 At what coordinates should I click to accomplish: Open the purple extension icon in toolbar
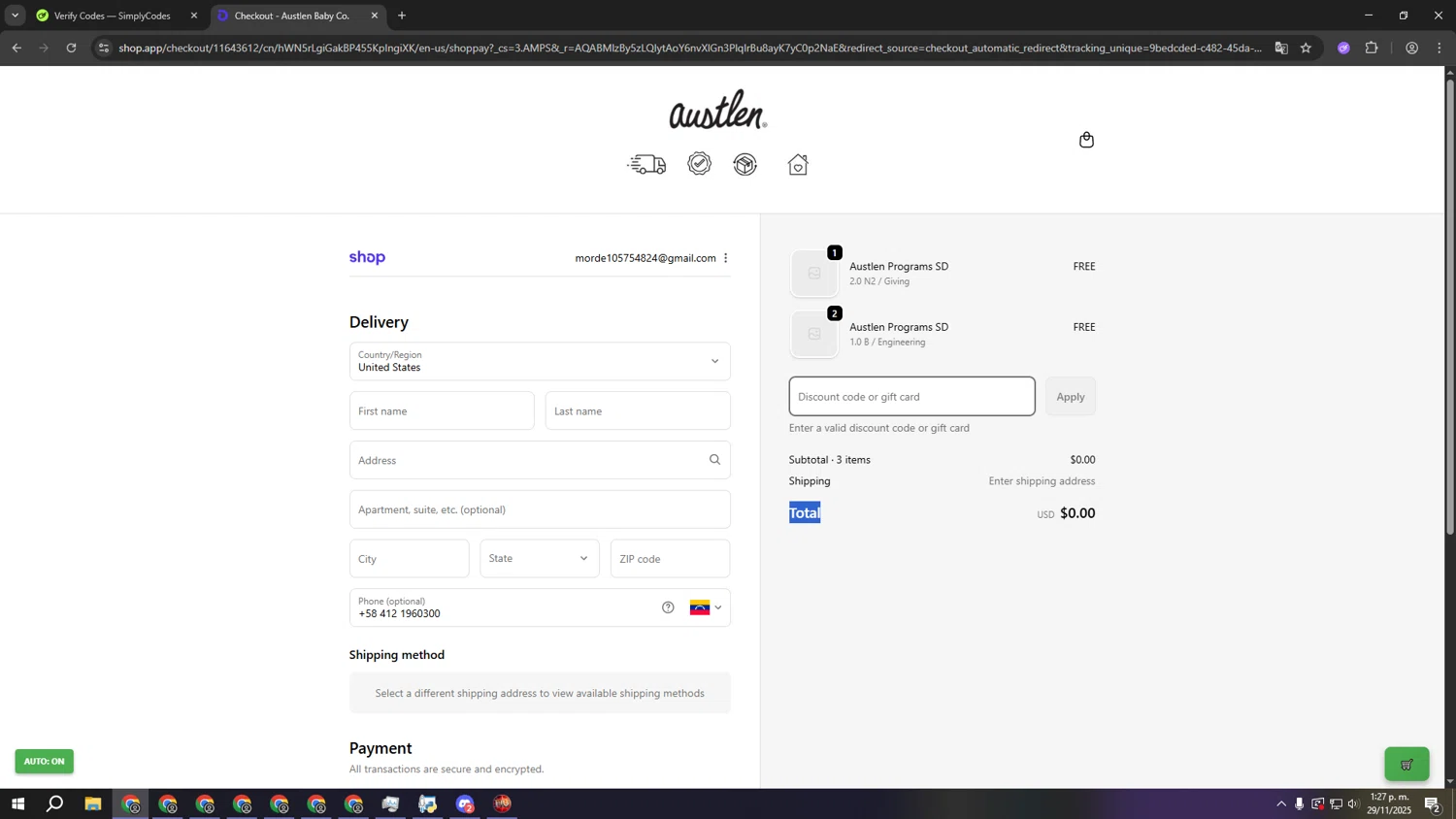click(1343, 48)
